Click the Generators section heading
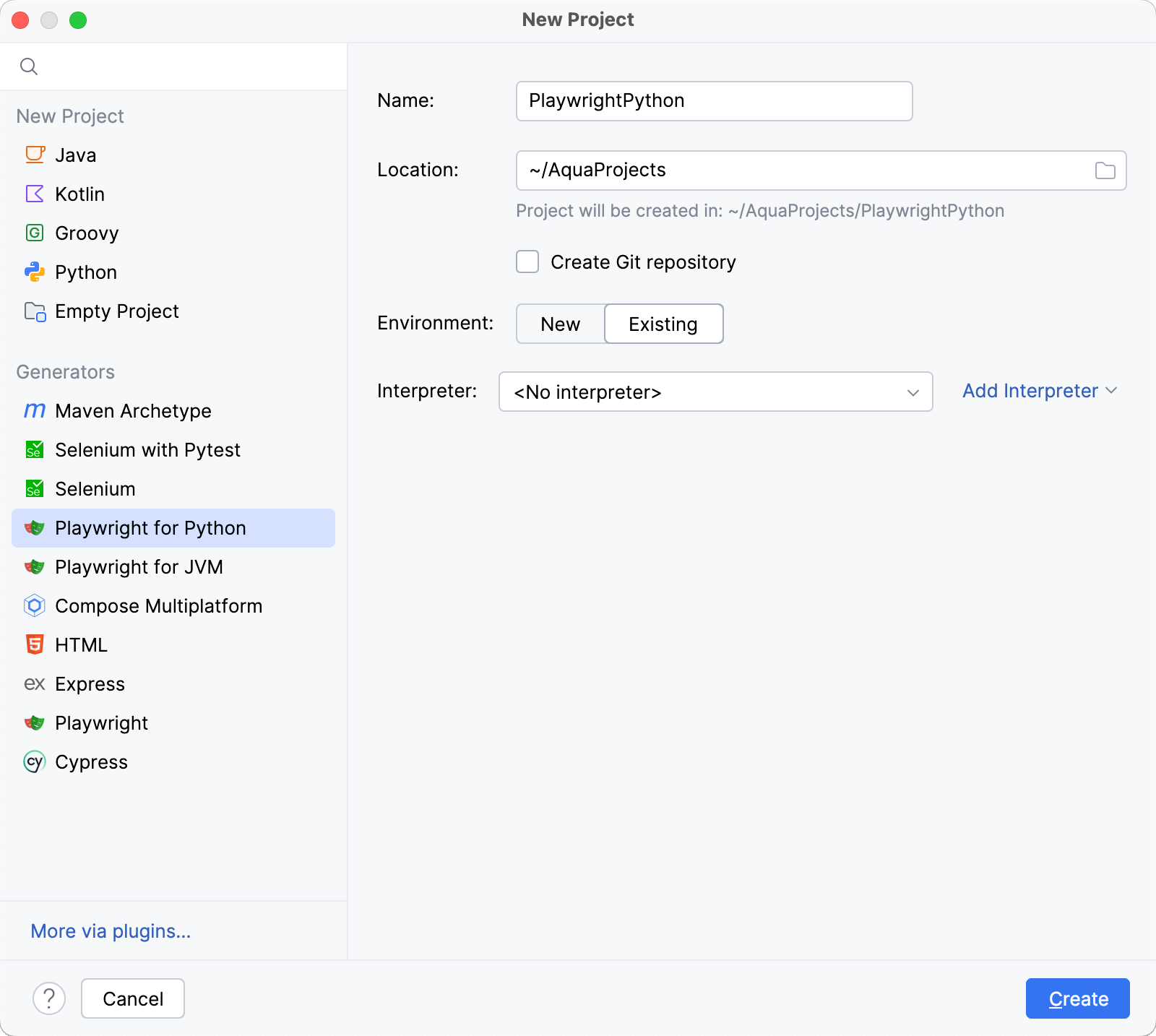 click(66, 372)
